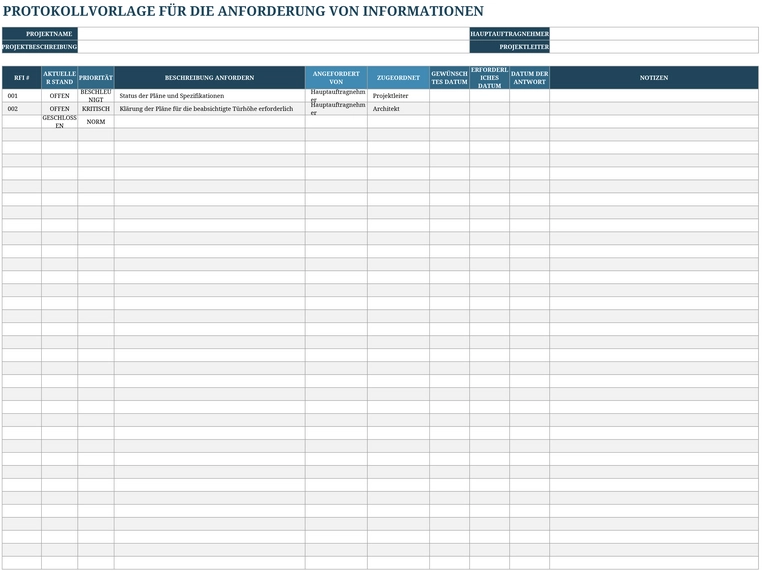Select the PRIORITÄT column header

click(96, 78)
